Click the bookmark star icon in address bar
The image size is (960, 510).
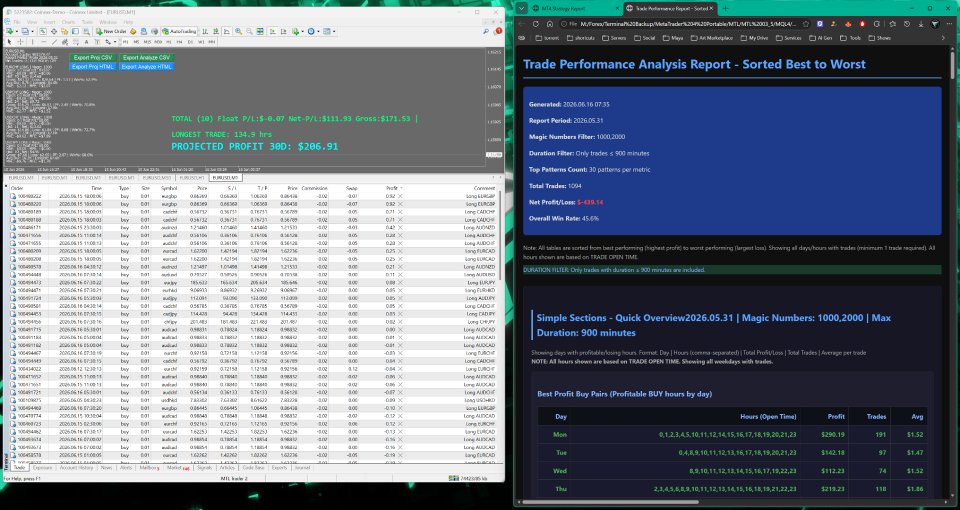click(806, 24)
